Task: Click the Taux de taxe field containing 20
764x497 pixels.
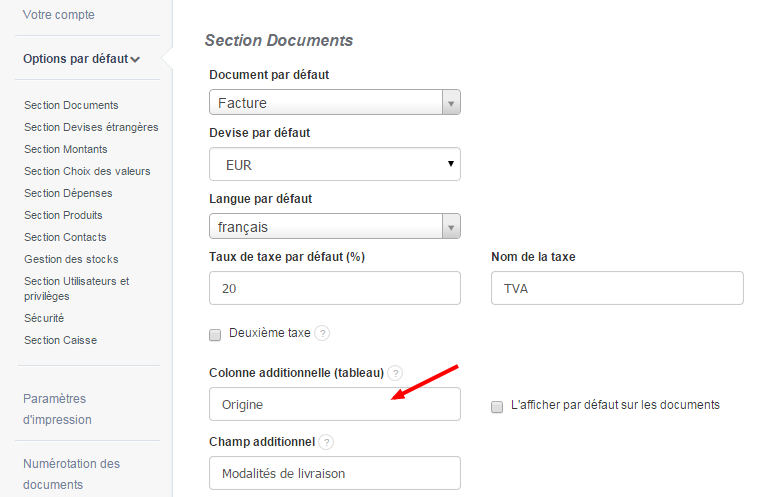Action: [x=335, y=288]
